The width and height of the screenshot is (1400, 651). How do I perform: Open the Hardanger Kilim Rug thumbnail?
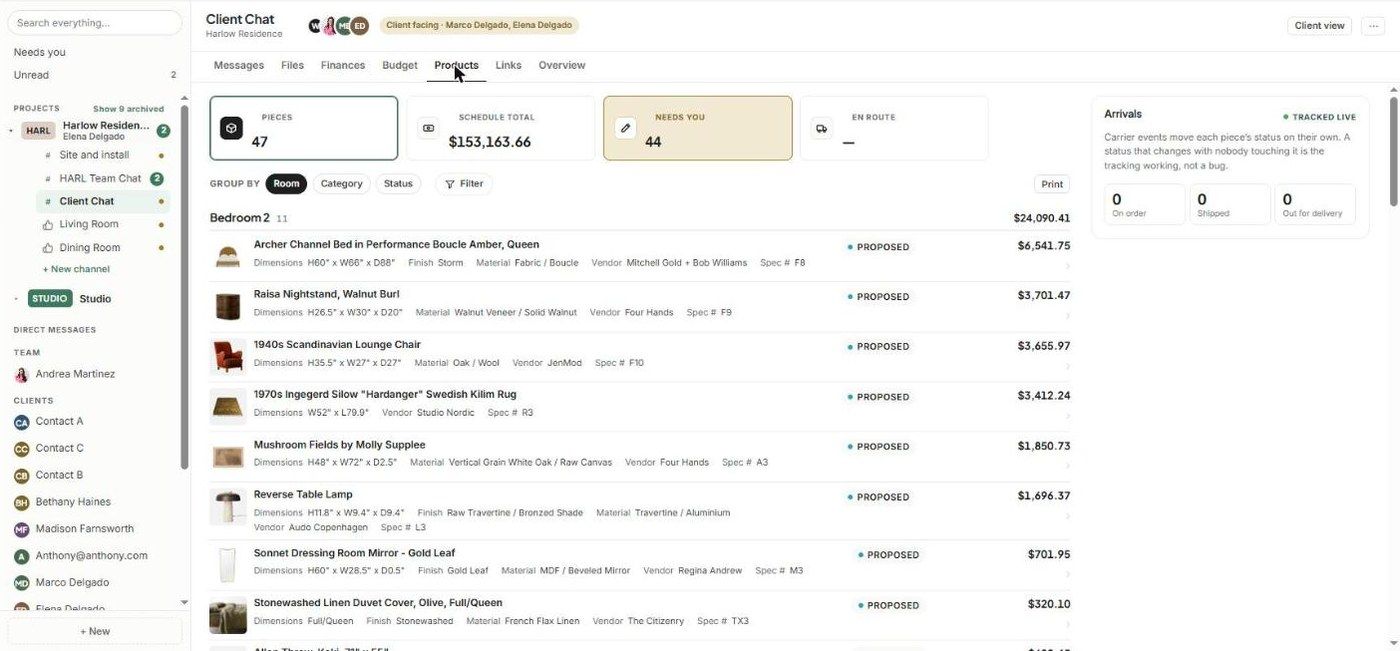coord(228,406)
